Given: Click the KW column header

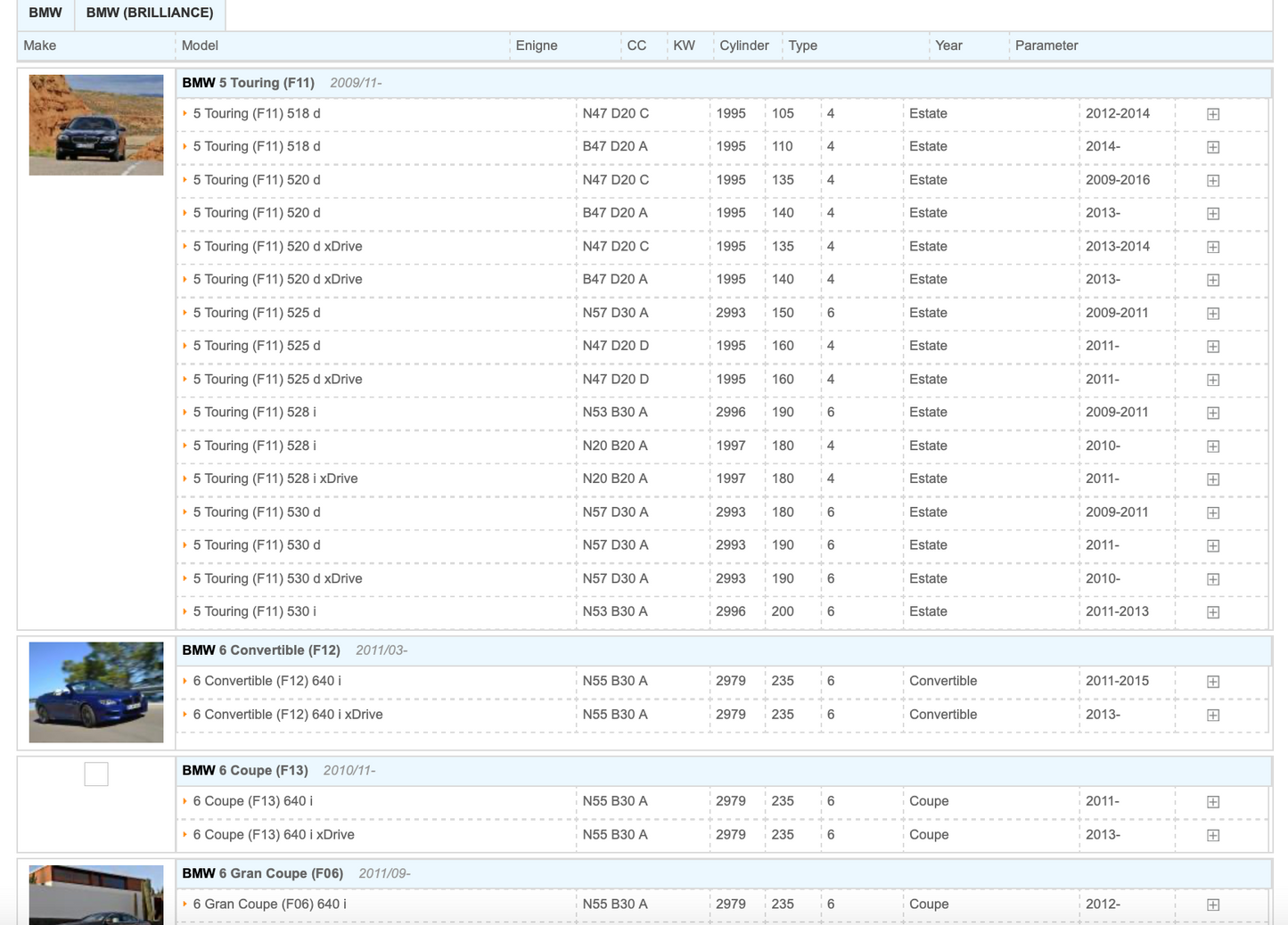Looking at the screenshot, I should 684,45.
